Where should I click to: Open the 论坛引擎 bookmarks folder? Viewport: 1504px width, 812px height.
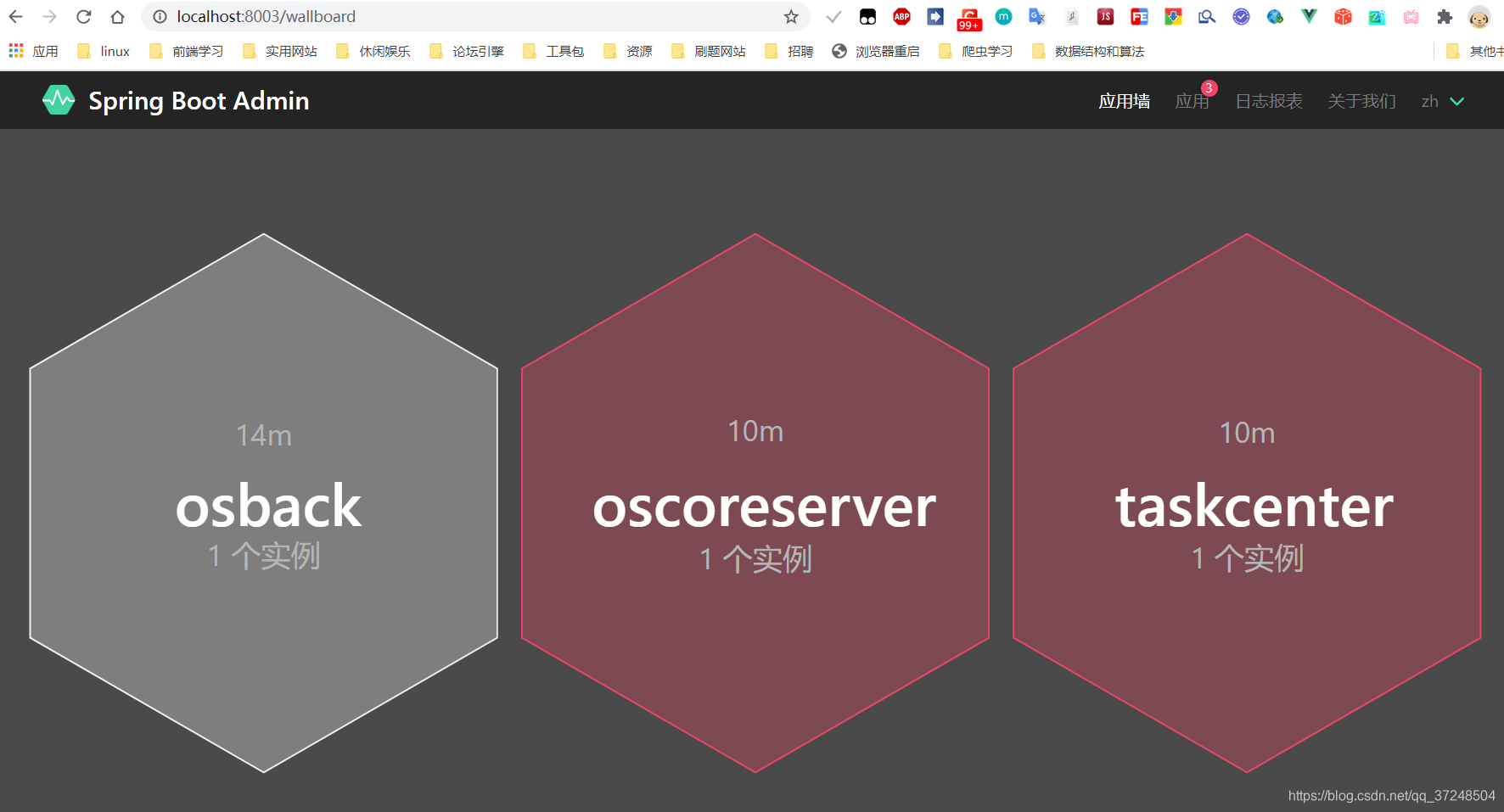click(467, 51)
